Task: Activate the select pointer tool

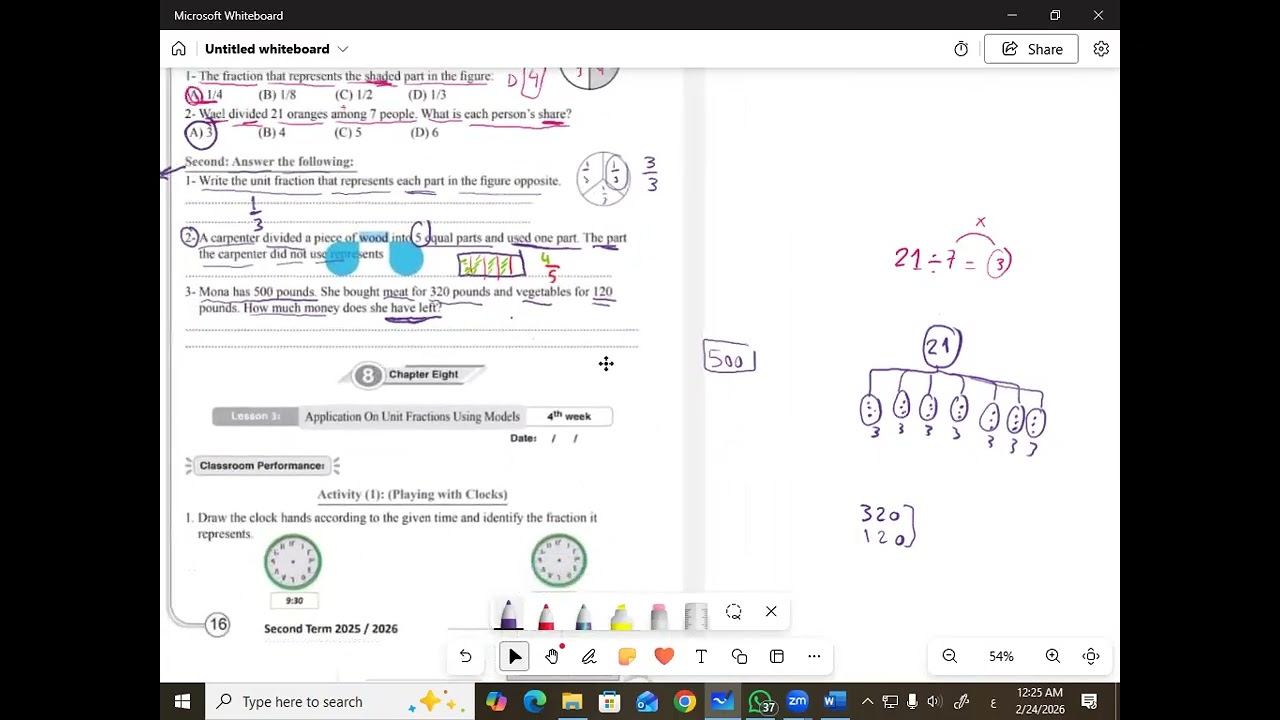Action: point(515,656)
